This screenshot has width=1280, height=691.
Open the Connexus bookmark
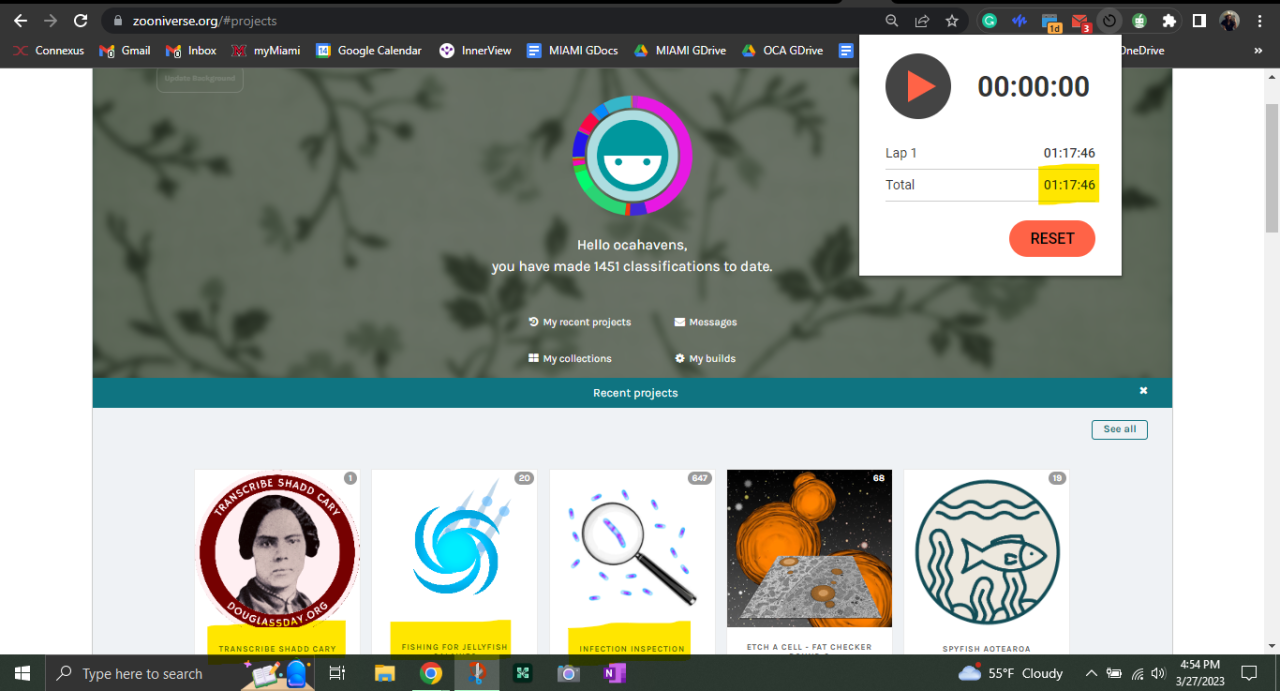tap(48, 50)
